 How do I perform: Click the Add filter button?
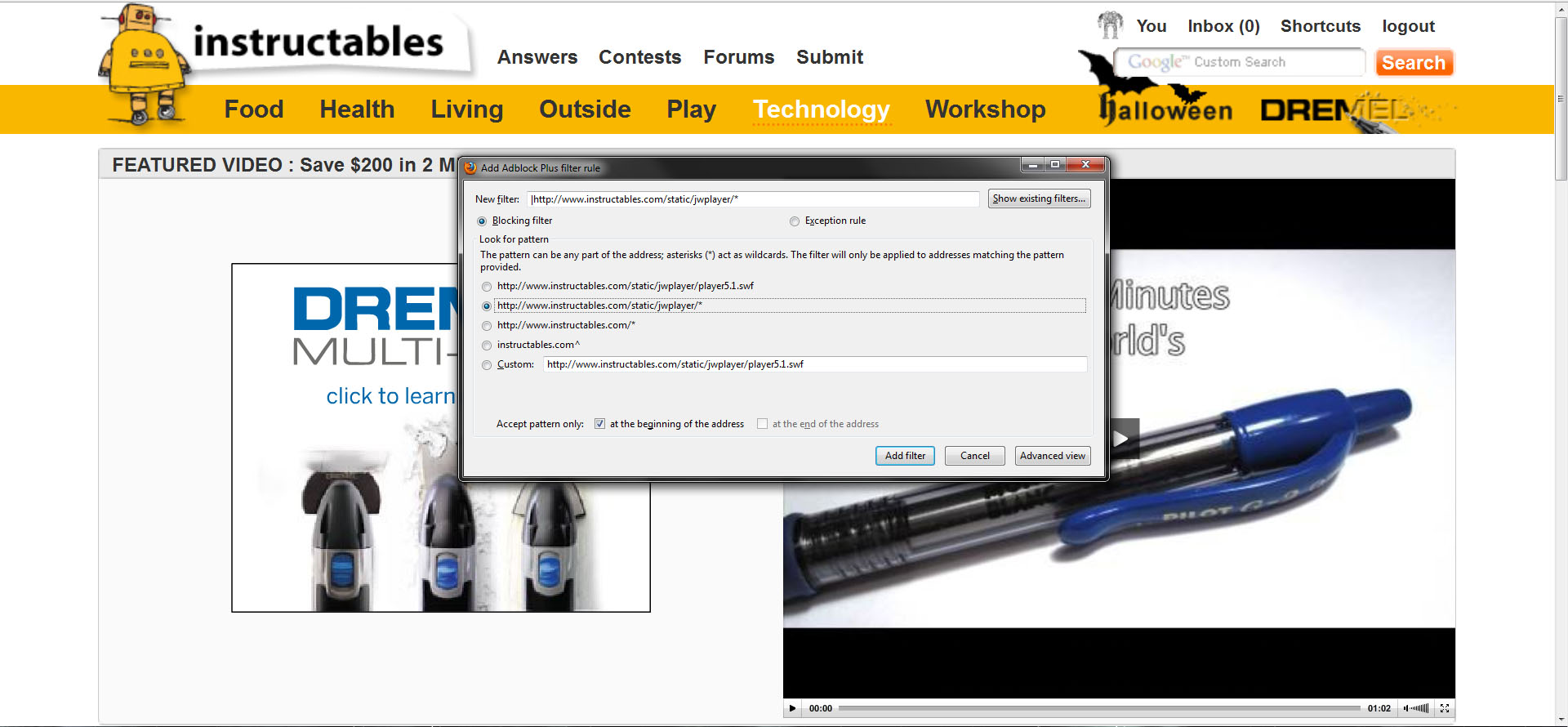[x=905, y=456]
